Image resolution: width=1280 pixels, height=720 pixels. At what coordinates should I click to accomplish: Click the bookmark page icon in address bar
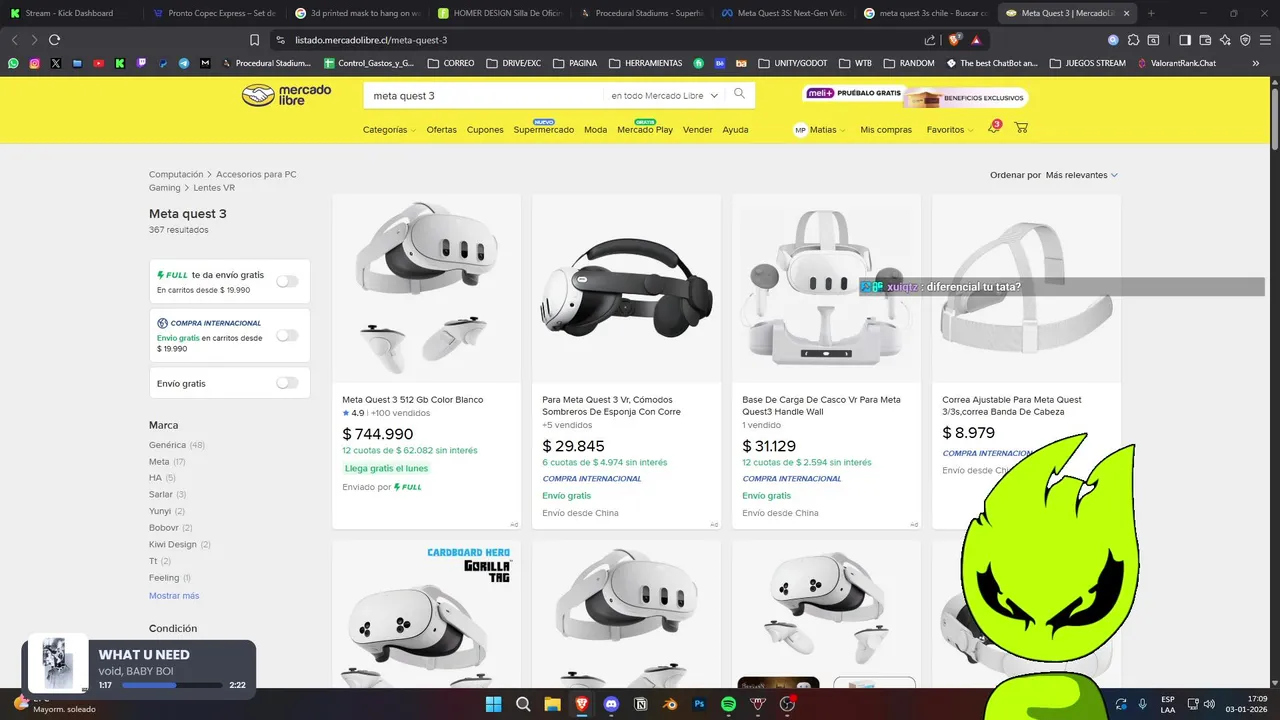pos(254,40)
